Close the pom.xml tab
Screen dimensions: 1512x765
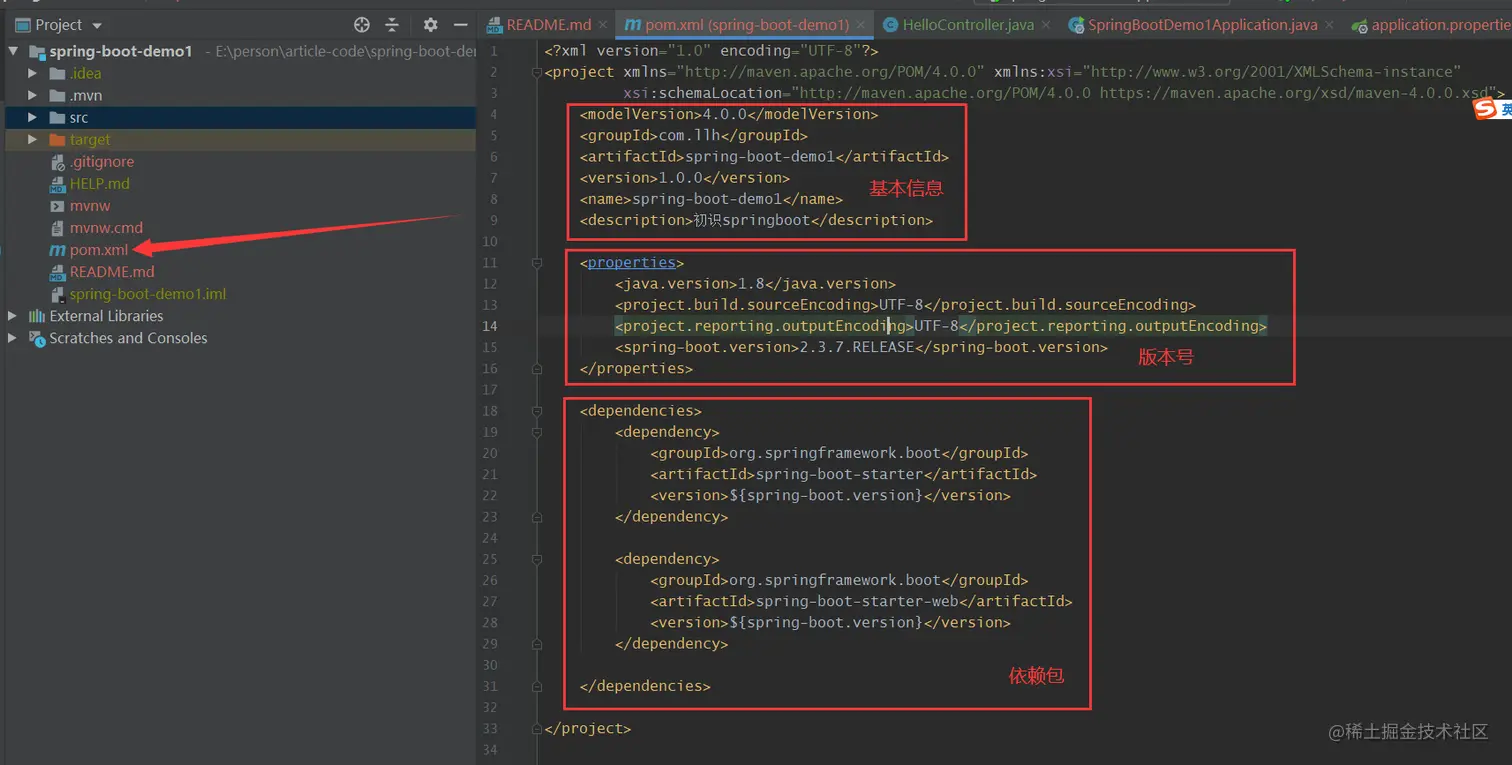click(862, 25)
